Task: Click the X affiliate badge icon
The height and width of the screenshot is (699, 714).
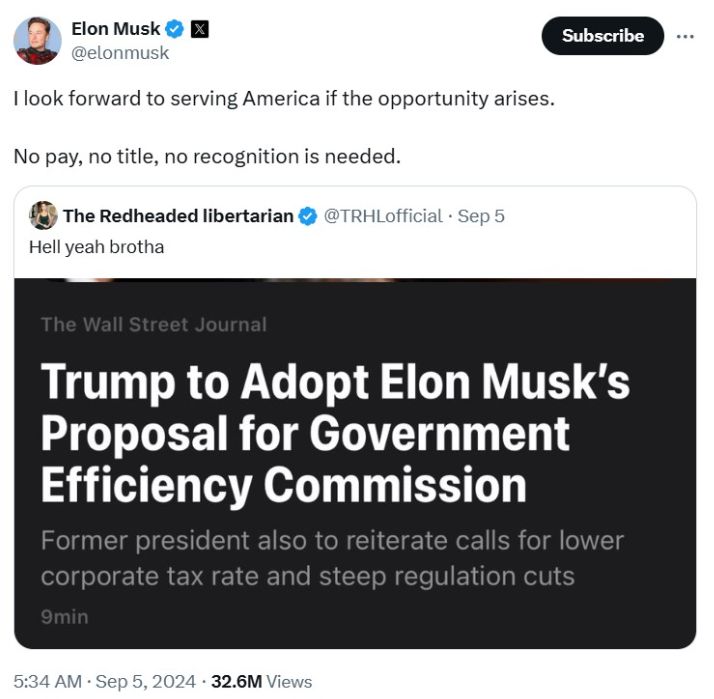Action: coord(199,29)
